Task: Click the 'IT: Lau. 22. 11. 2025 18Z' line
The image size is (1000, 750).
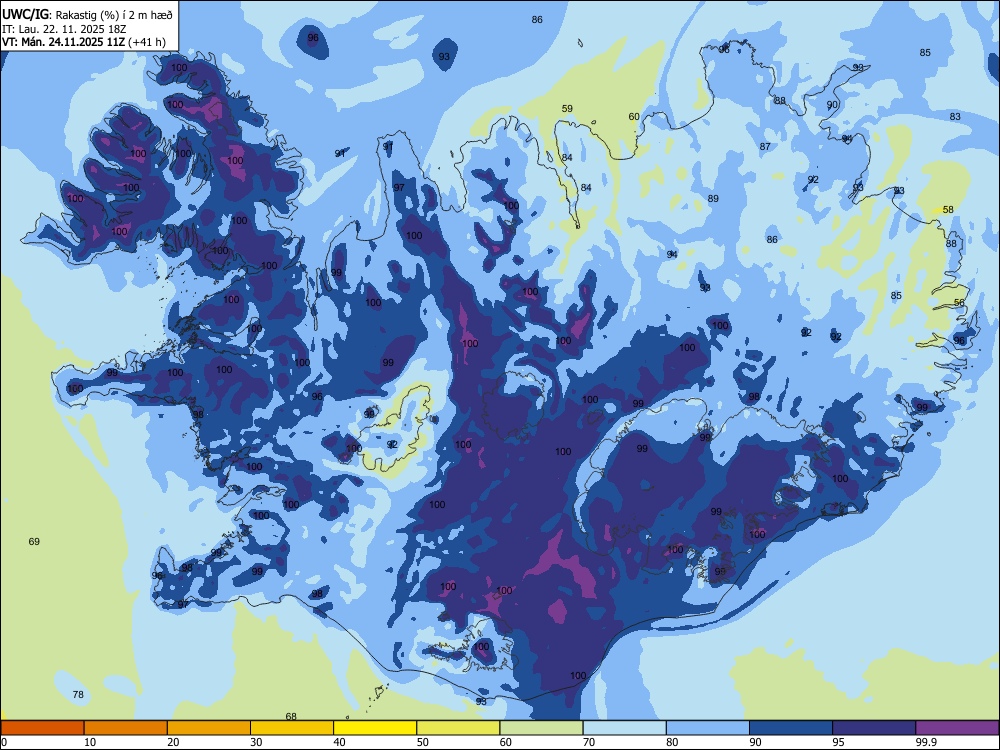Action: pyautogui.click(x=64, y=29)
